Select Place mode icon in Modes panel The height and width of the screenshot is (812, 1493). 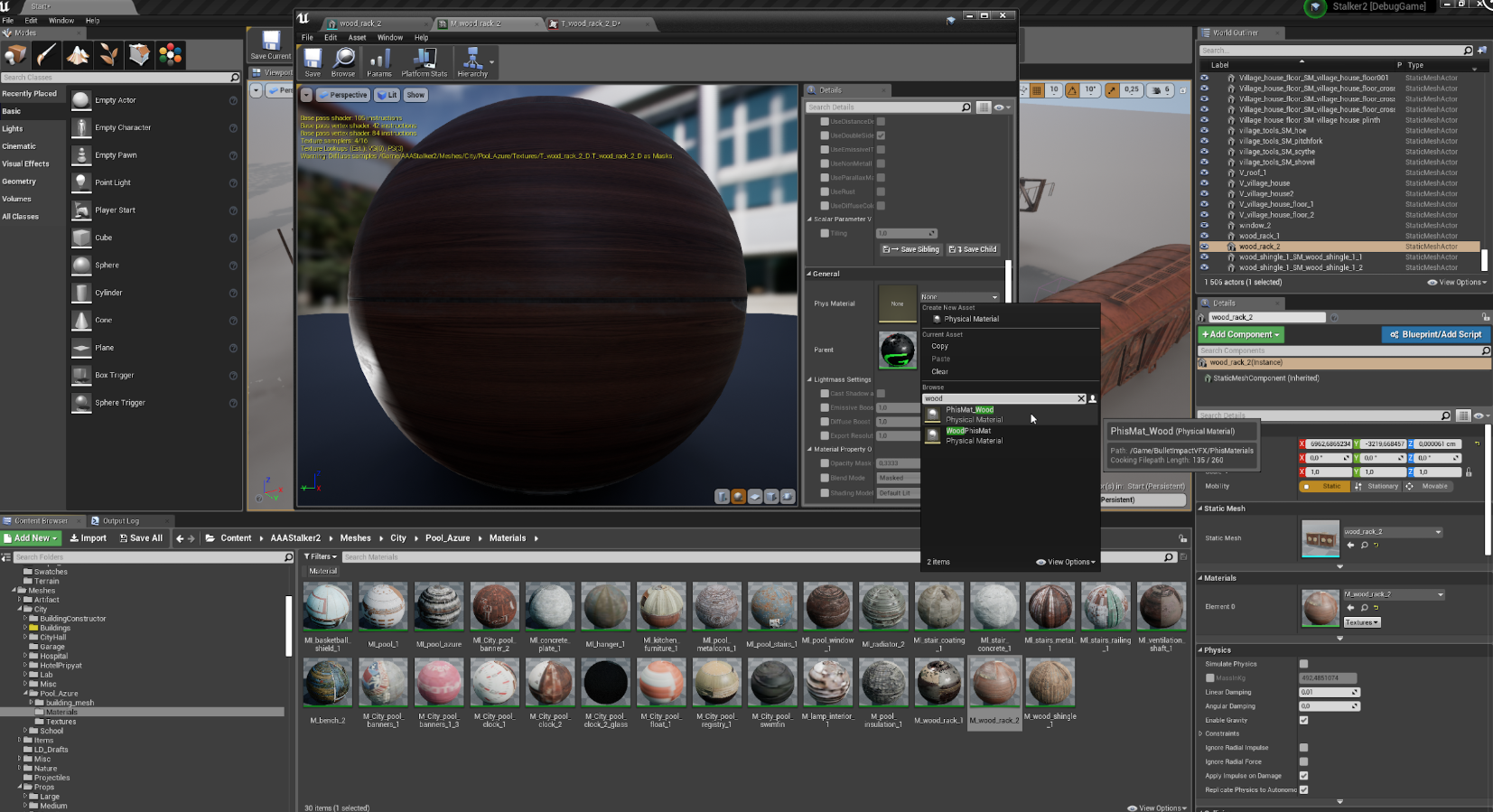[x=16, y=55]
